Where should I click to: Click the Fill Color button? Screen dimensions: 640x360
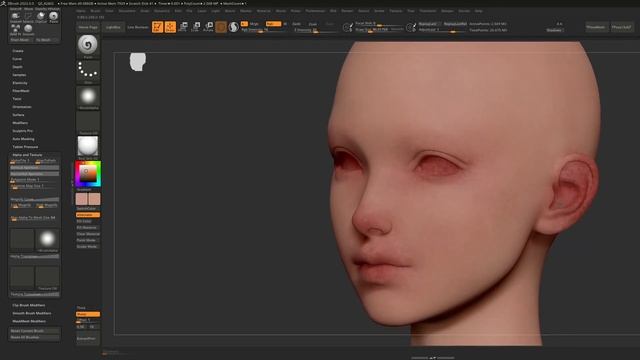pyautogui.click(x=88, y=221)
